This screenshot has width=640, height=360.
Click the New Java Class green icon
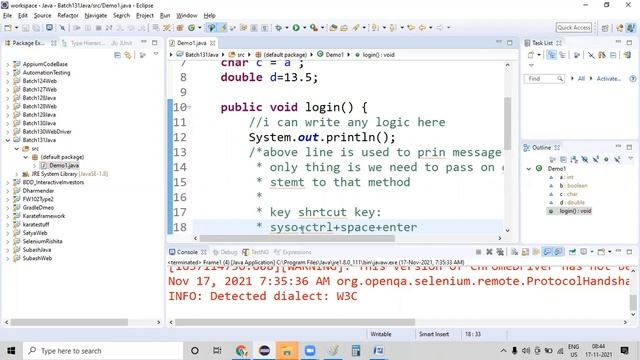click(191, 28)
